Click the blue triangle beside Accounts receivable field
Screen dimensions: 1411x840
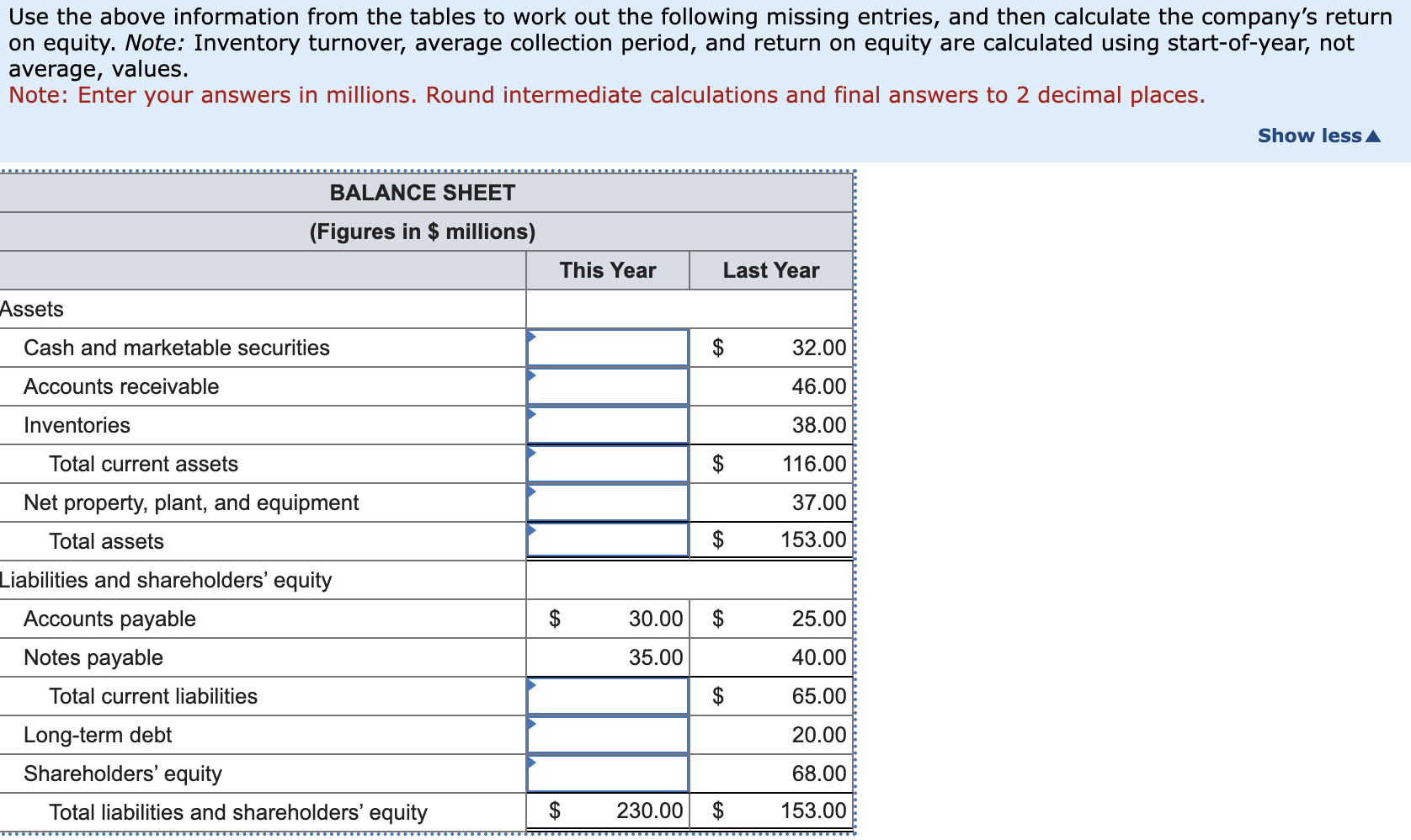tap(533, 375)
